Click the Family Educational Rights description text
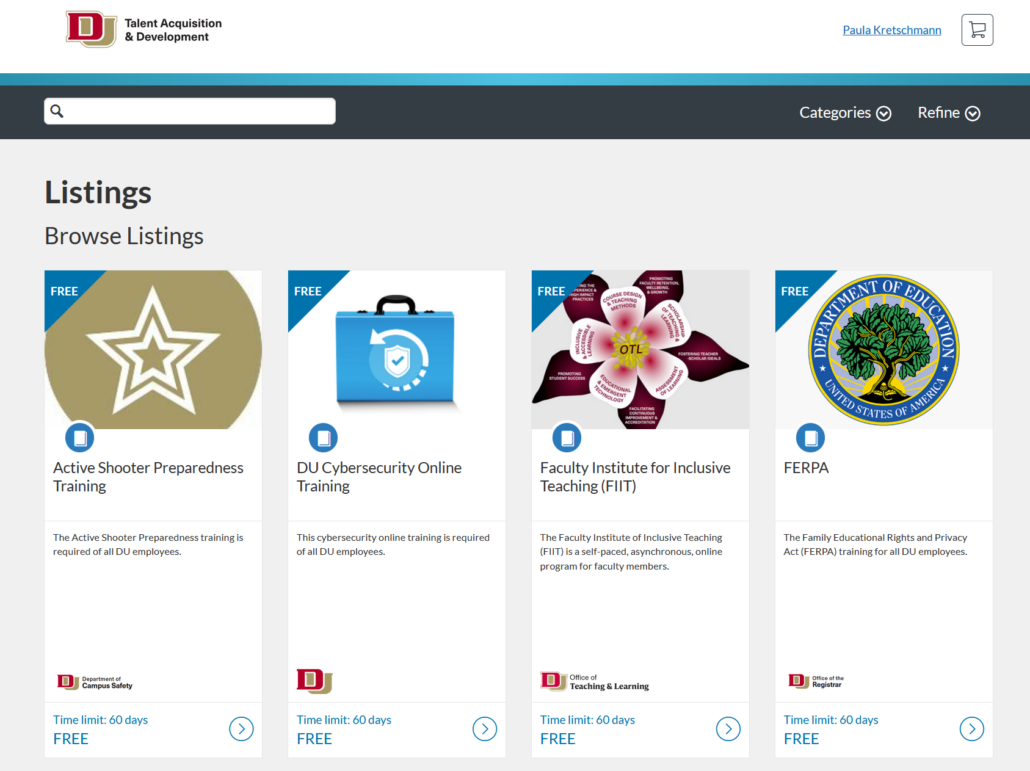Image resolution: width=1030 pixels, height=771 pixels. tap(876, 544)
